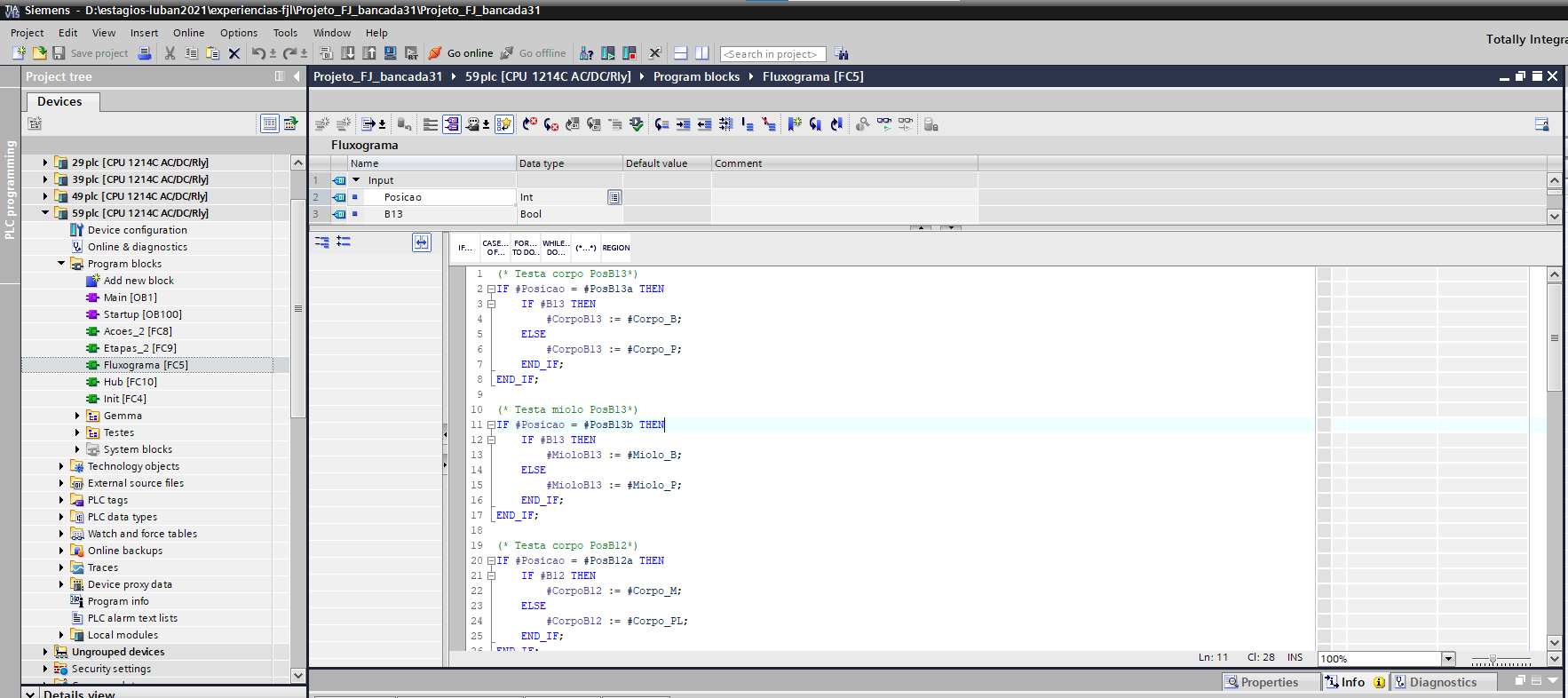Click the Print icon in main toolbar
1568x698 pixels.
point(145,53)
